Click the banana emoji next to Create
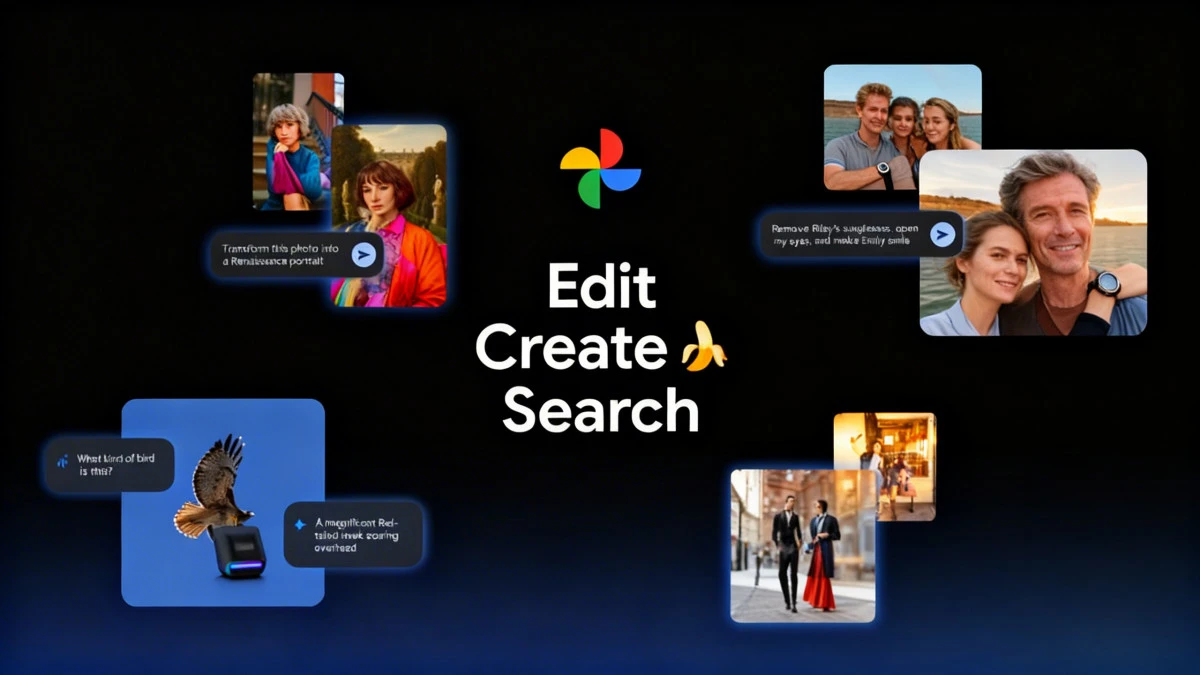 [x=703, y=346]
